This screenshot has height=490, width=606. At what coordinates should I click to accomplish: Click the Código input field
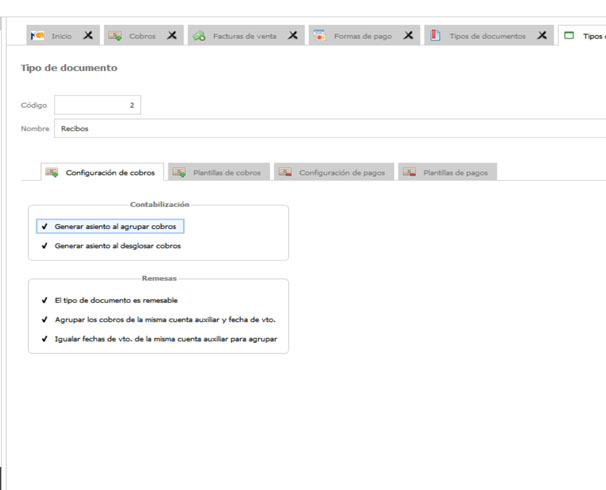[97, 105]
